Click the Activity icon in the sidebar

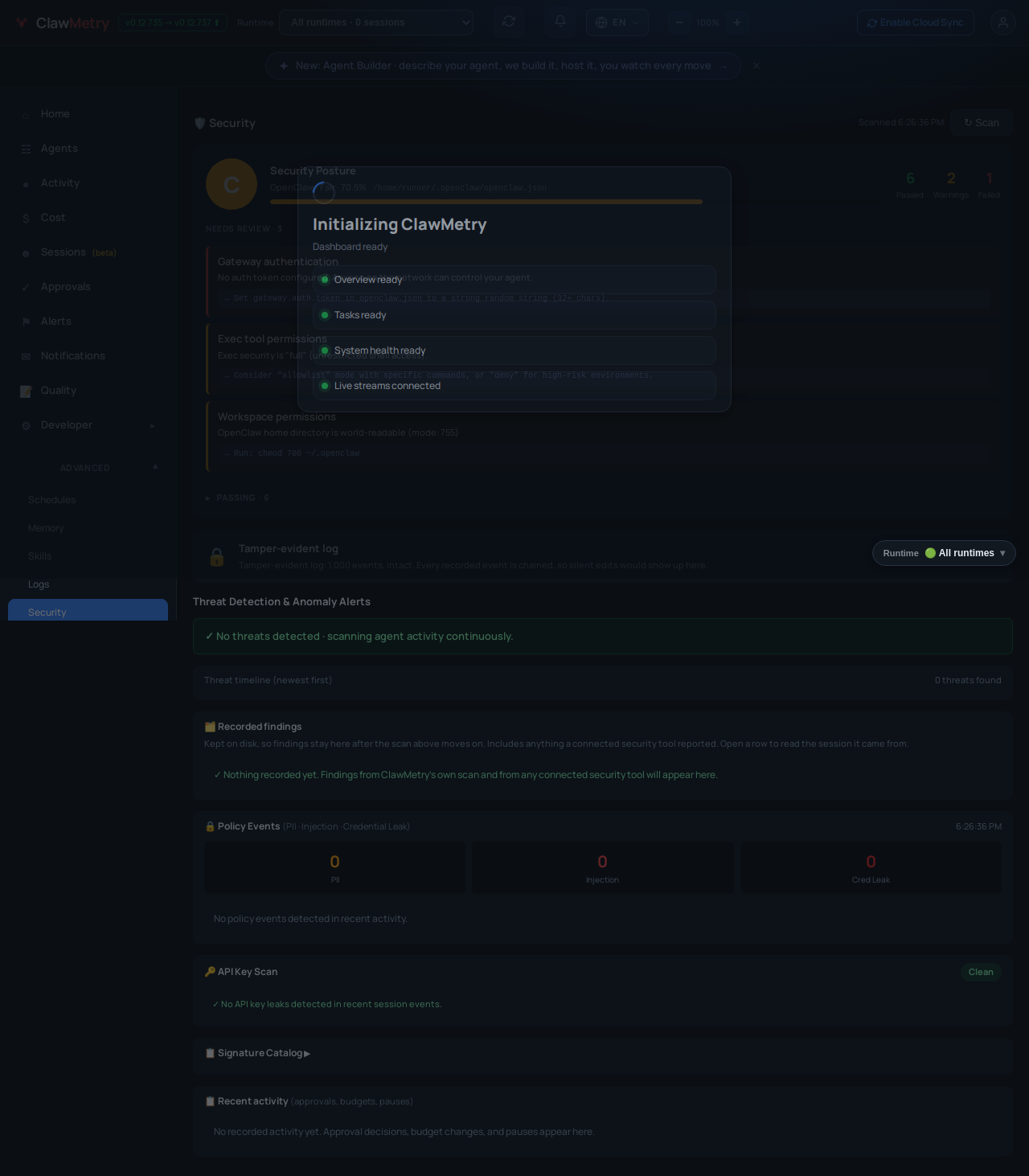point(26,183)
